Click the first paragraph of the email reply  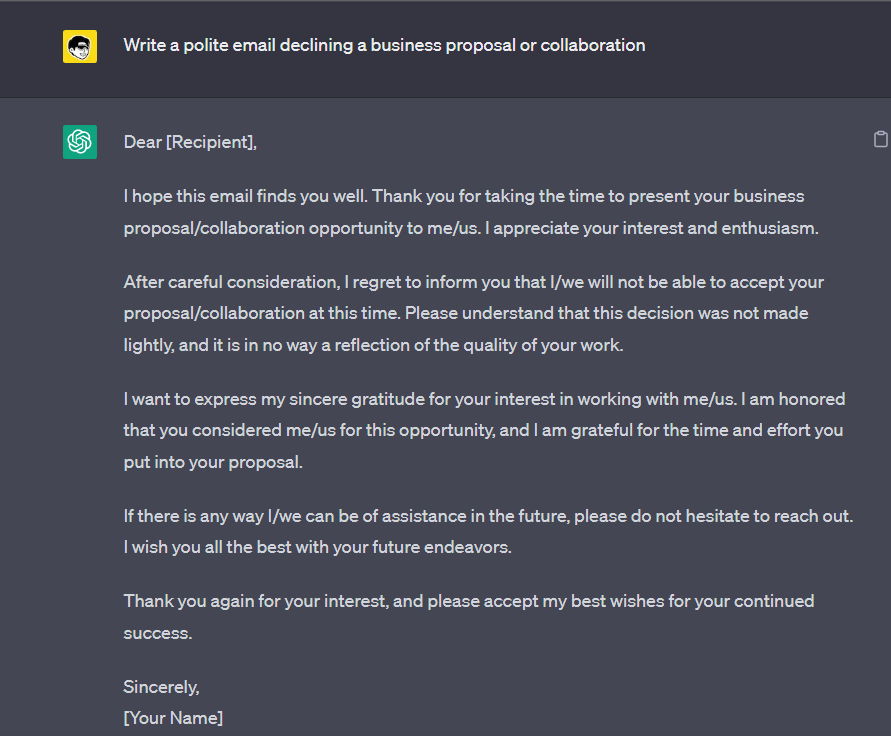click(470, 211)
